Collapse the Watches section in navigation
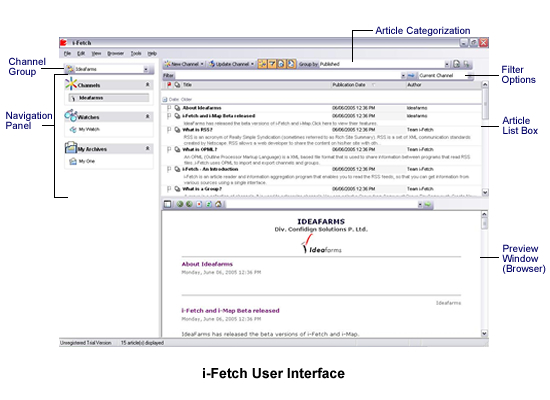This screenshot has width=550, height=400. click(x=148, y=116)
